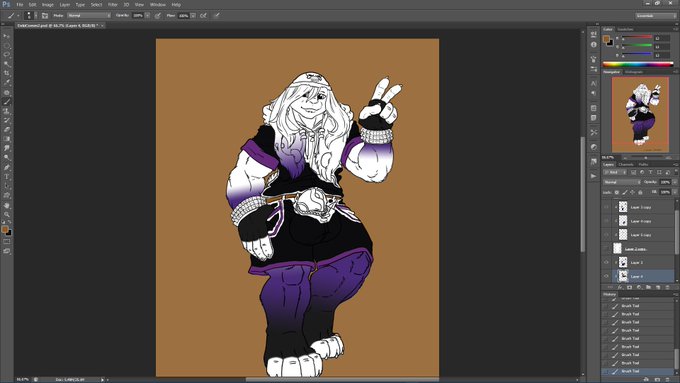The image size is (680, 383).
Task: Switch to the Swatches tab
Action: 625,29
